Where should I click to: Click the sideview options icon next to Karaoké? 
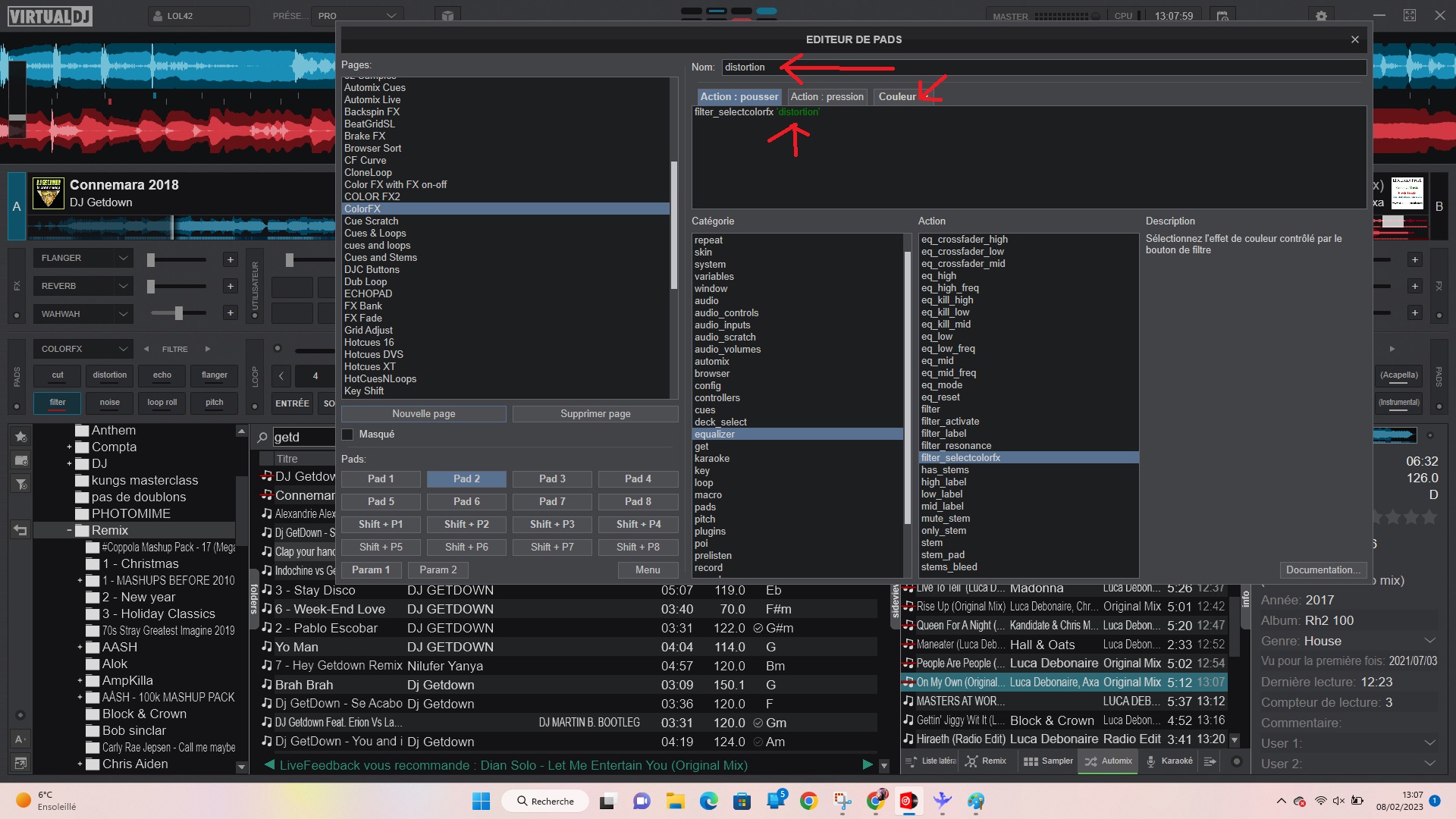[1210, 761]
